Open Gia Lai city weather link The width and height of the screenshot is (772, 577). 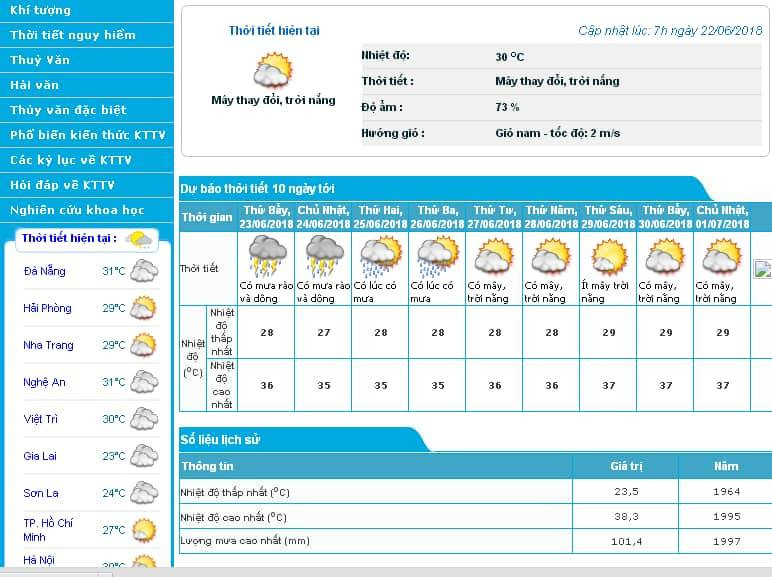38,456
